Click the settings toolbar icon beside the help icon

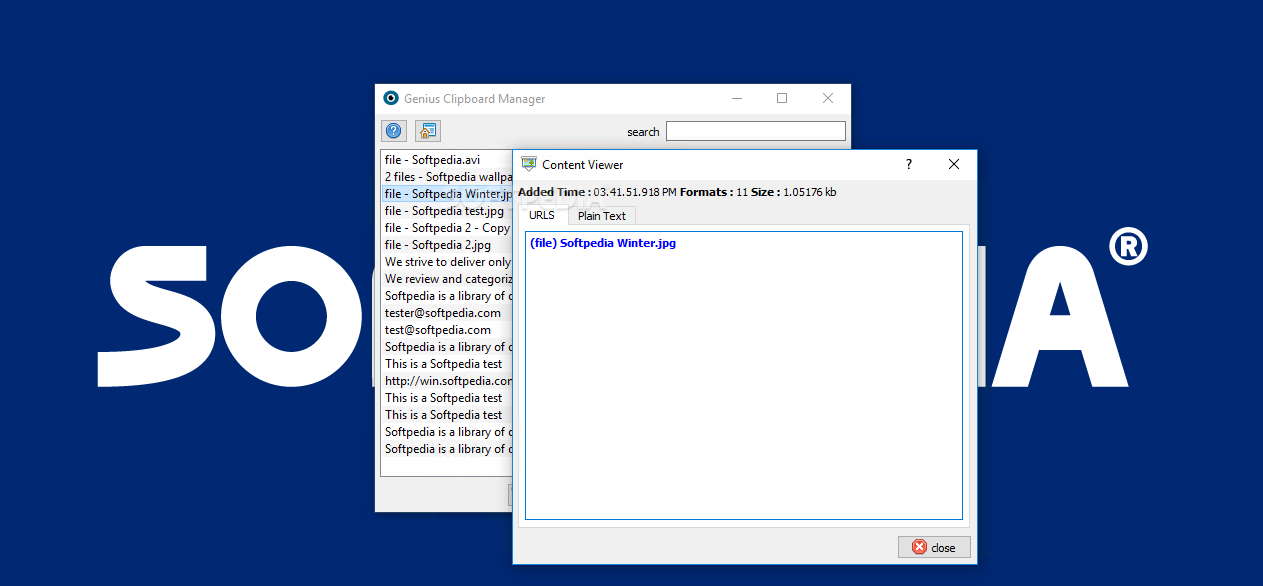428,131
